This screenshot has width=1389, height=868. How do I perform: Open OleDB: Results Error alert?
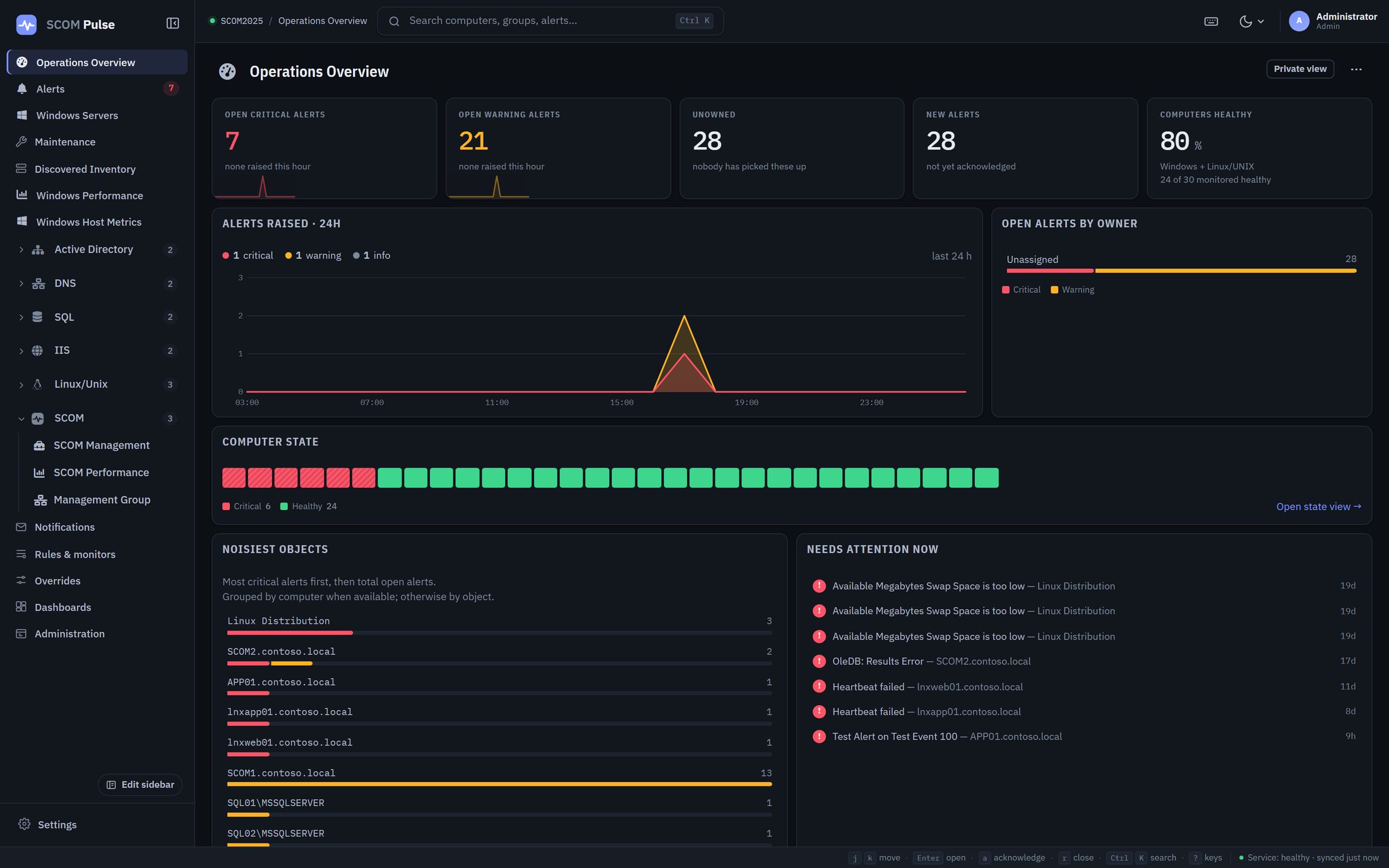tap(1083, 661)
